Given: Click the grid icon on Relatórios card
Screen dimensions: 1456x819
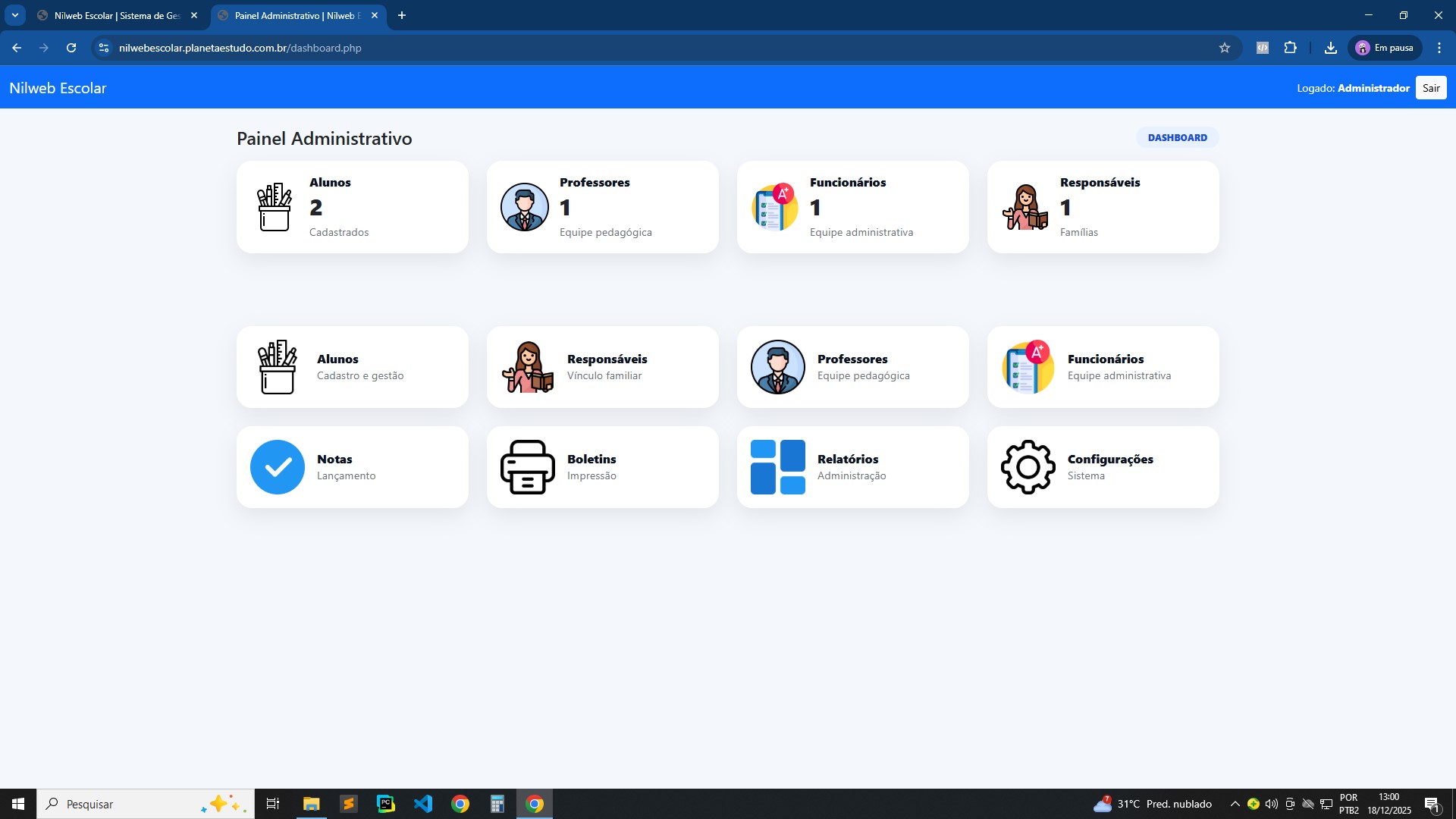Looking at the screenshot, I should [x=778, y=466].
